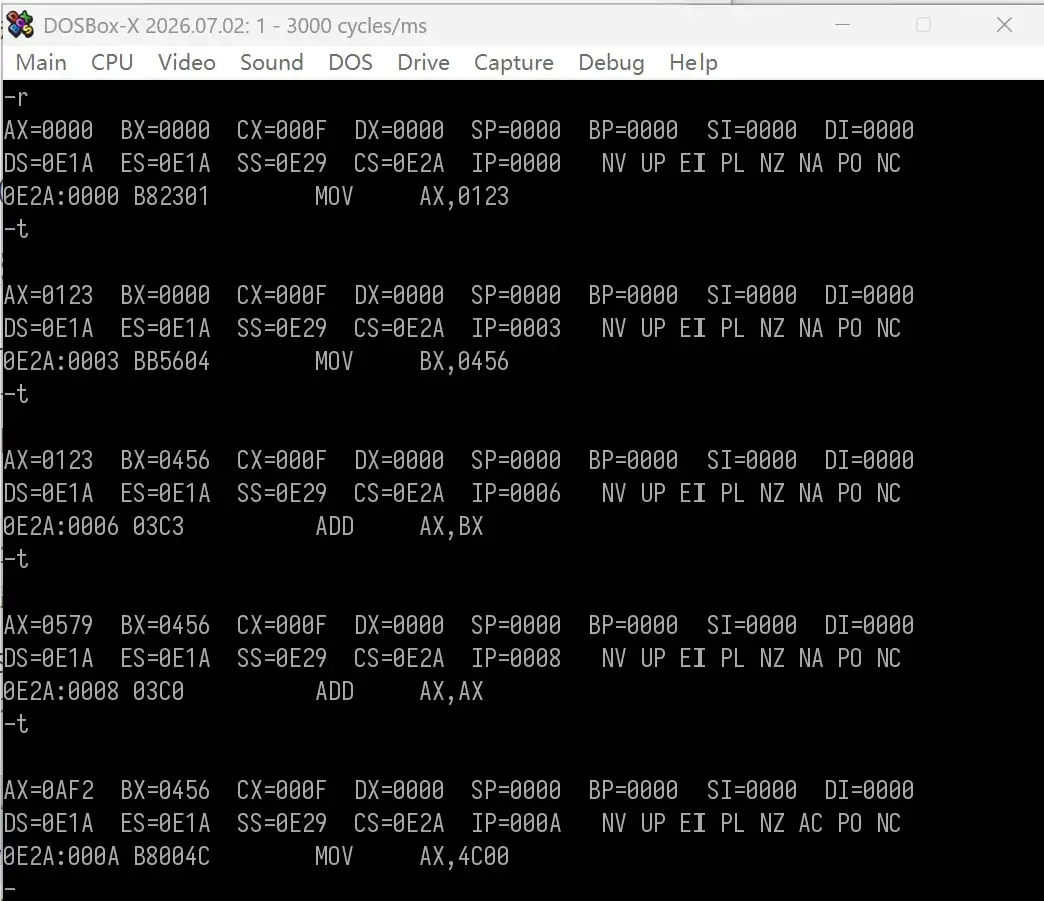Viewport: 1044px width, 901px height.
Task: Click the DOSBox-X app icon in title bar
Action: [20, 25]
